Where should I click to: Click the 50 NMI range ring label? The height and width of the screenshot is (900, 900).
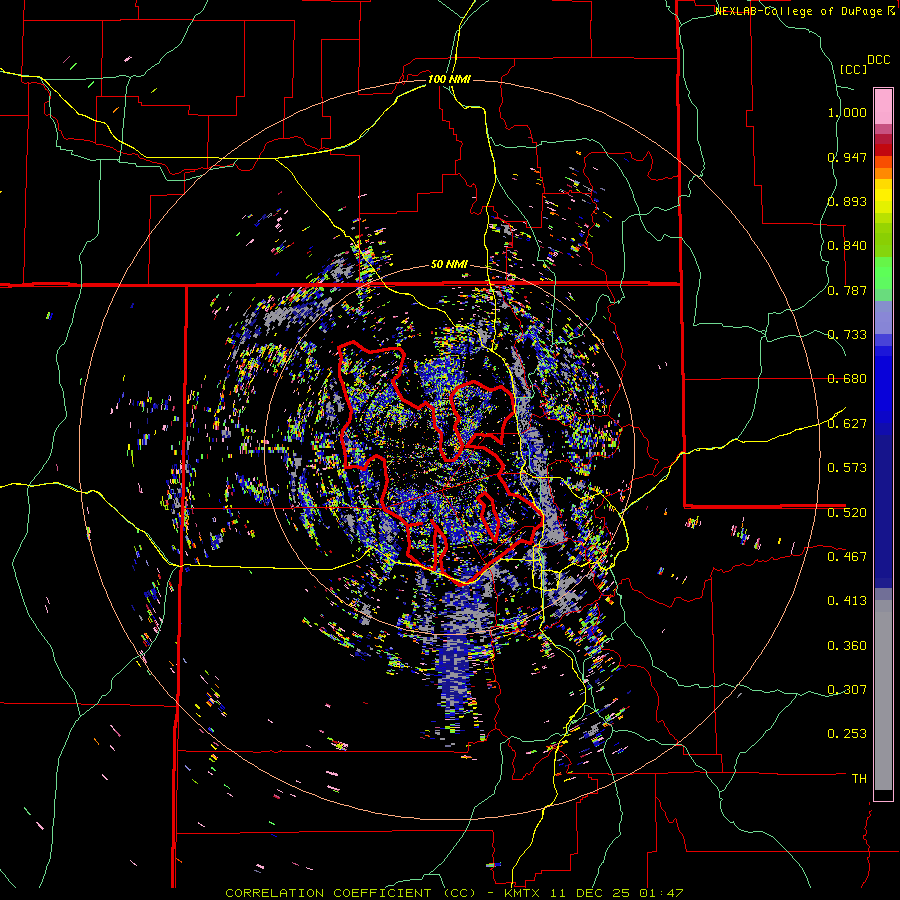(x=449, y=265)
